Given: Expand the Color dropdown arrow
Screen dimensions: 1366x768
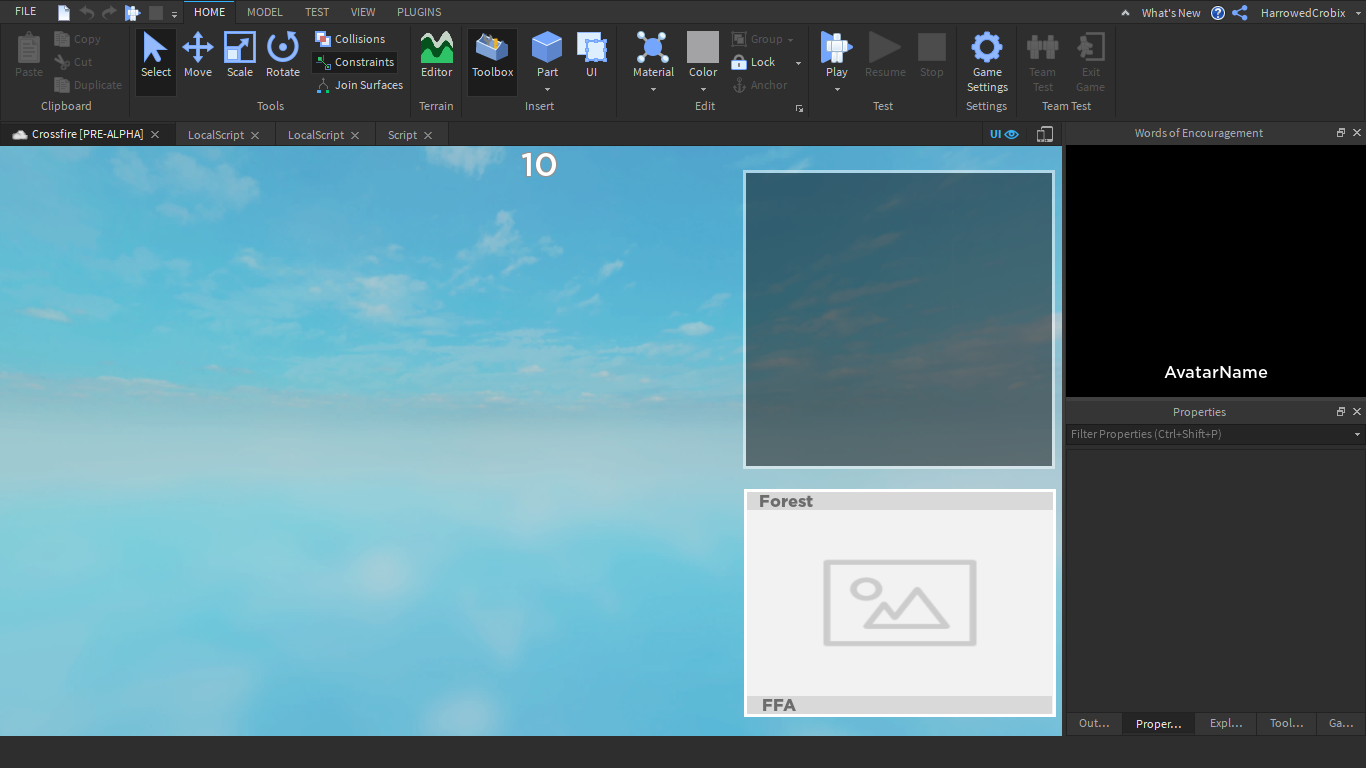Looking at the screenshot, I should (x=703, y=89).
